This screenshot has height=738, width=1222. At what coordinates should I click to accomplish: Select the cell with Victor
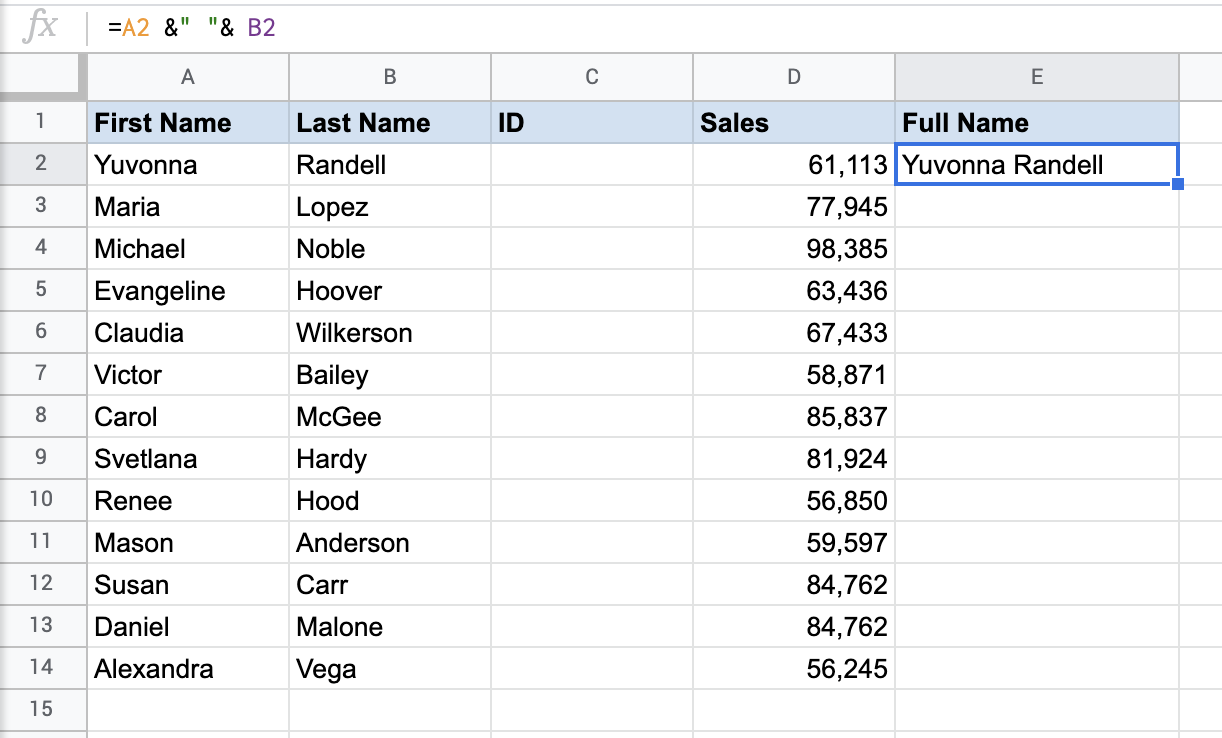(x=188, y=374)
